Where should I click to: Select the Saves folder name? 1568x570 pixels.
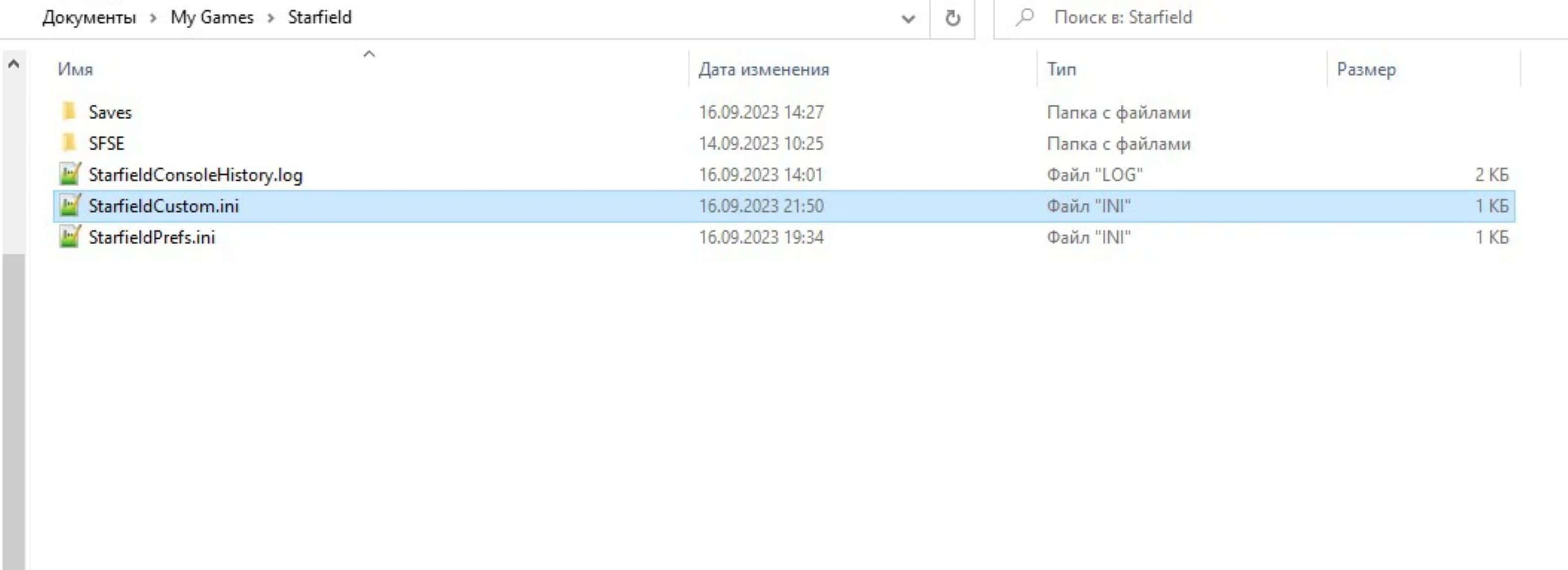pyautogui.click(x=110, y=112)
